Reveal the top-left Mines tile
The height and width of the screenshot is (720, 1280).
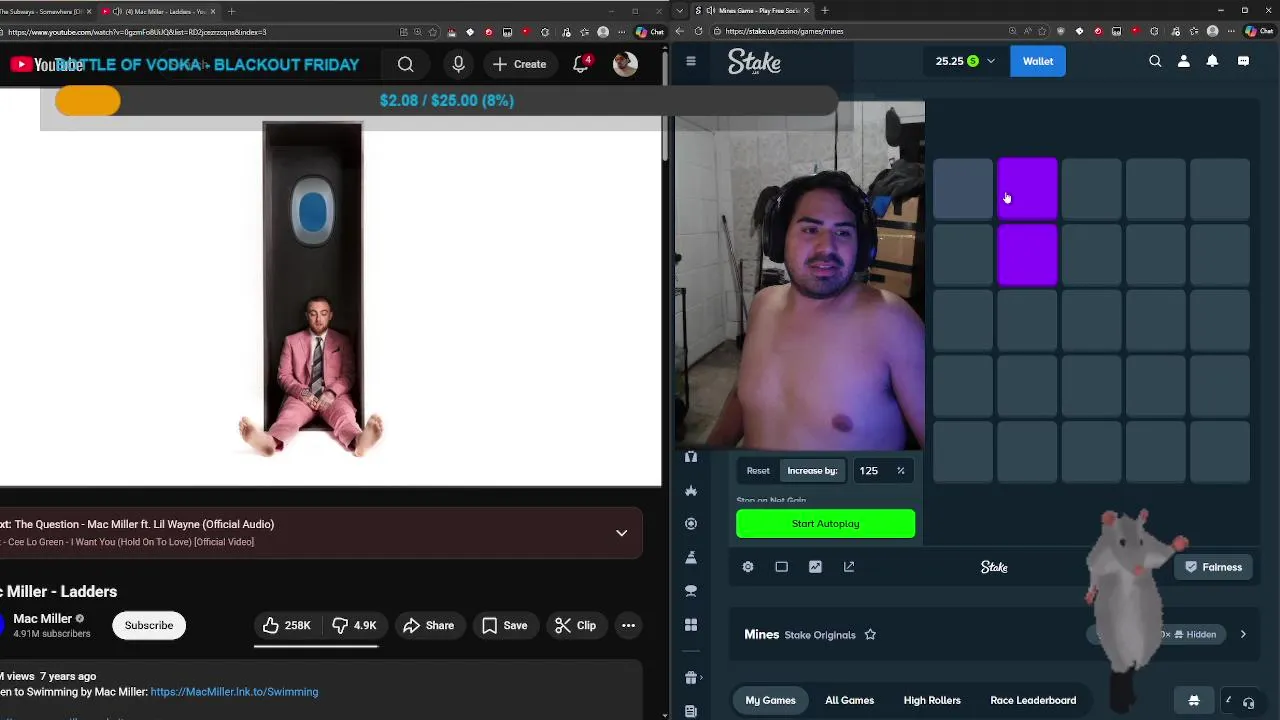[963, 188]
